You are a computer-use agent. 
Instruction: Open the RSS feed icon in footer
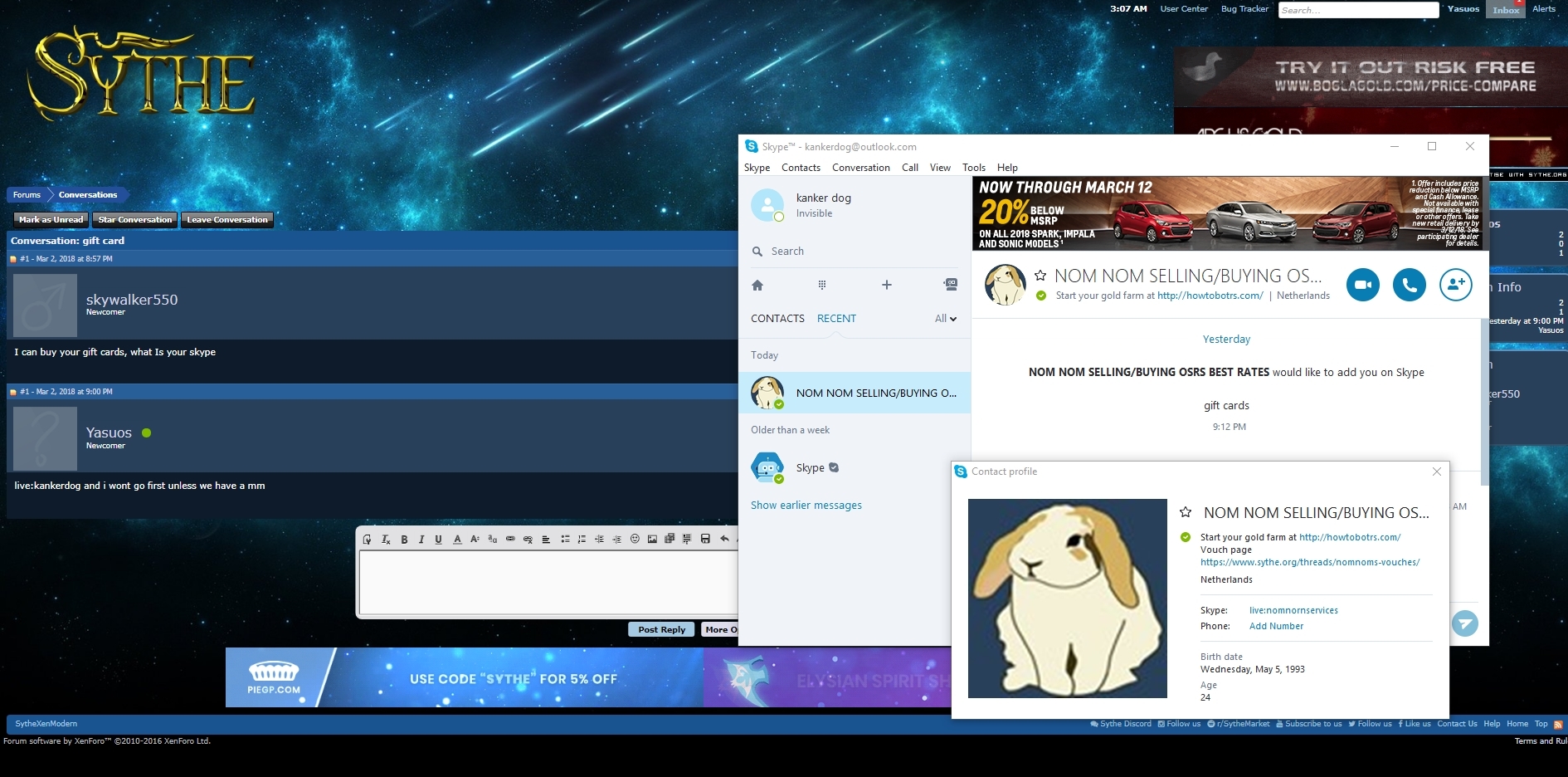tap(1558, 725)
